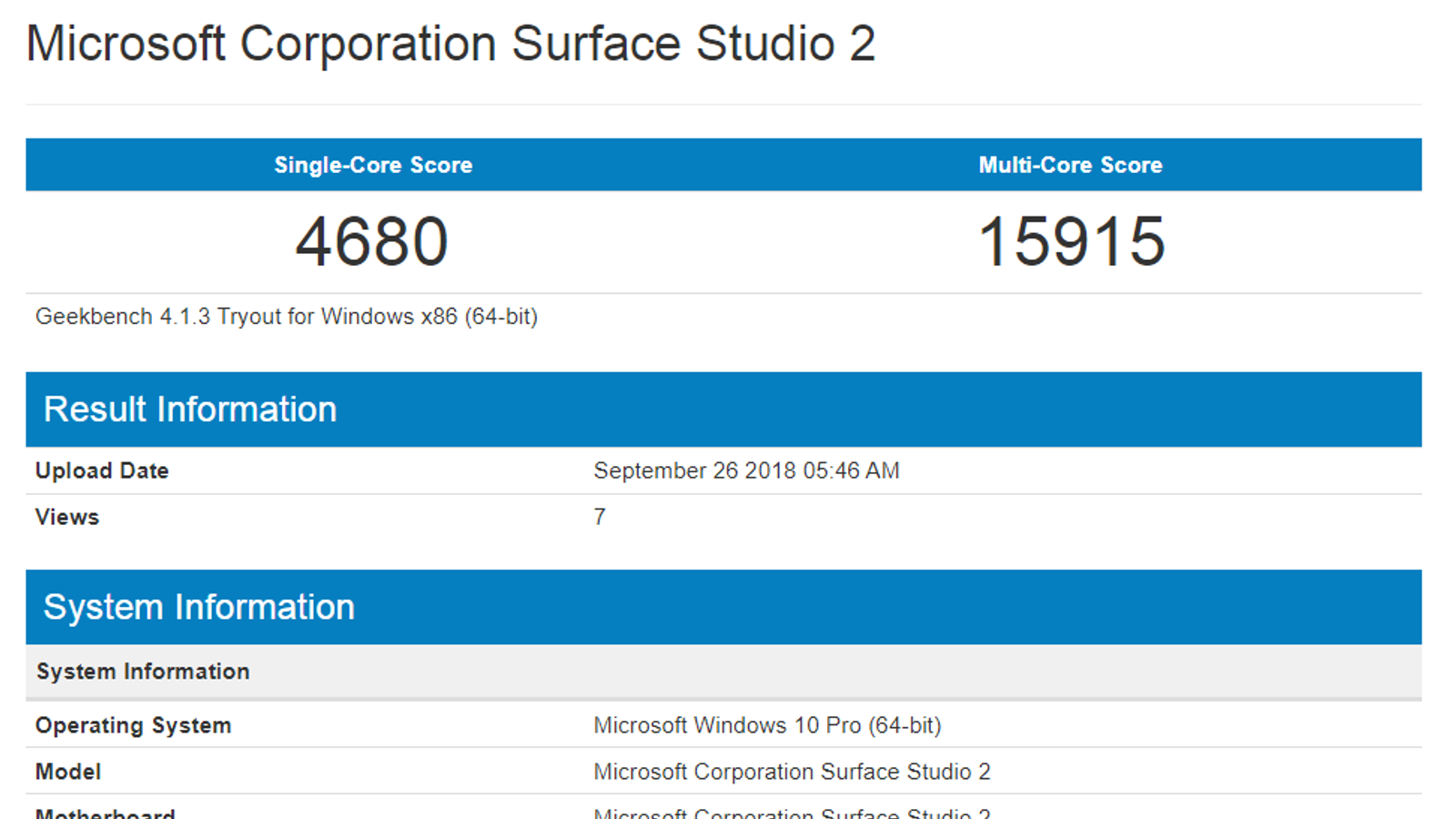The height and width of the screenshot is (819, 1456).
Task: Click the Motherboard row label
Action: click(x=105, y=813)
